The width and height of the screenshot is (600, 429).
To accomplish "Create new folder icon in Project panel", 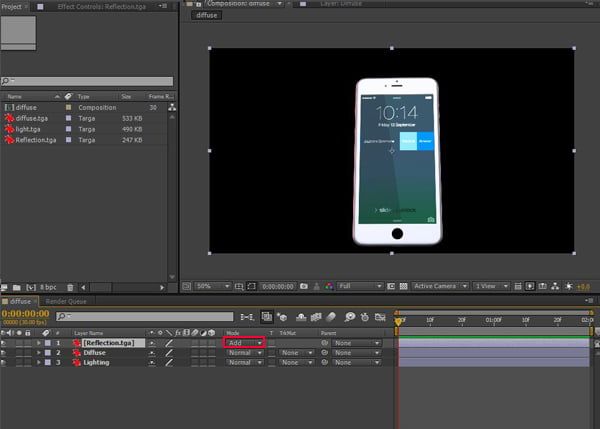I will coord(16,287).
